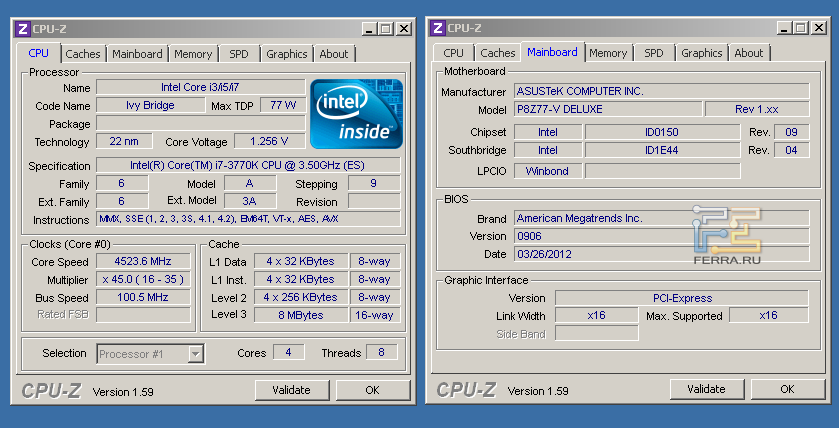Switch to CPU tab in the right window

(453, 53)
